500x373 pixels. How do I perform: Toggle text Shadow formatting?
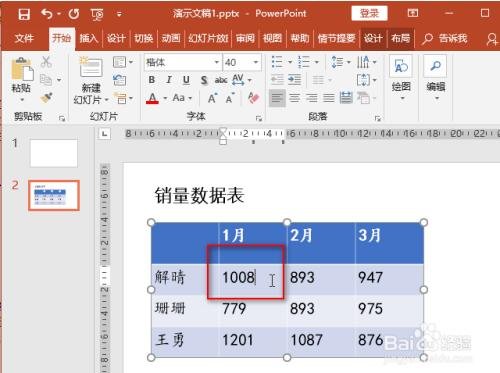pyautogui.click(x=204, y=80)
